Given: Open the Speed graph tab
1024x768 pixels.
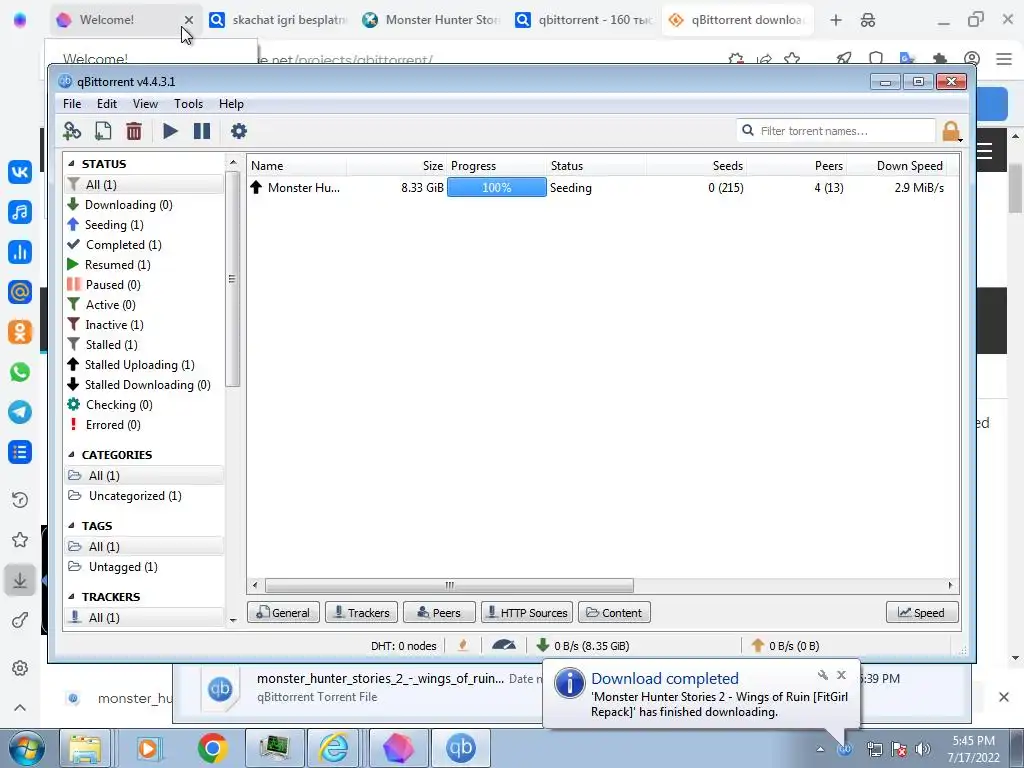Looking at the screenshot, I should (922, 613).
